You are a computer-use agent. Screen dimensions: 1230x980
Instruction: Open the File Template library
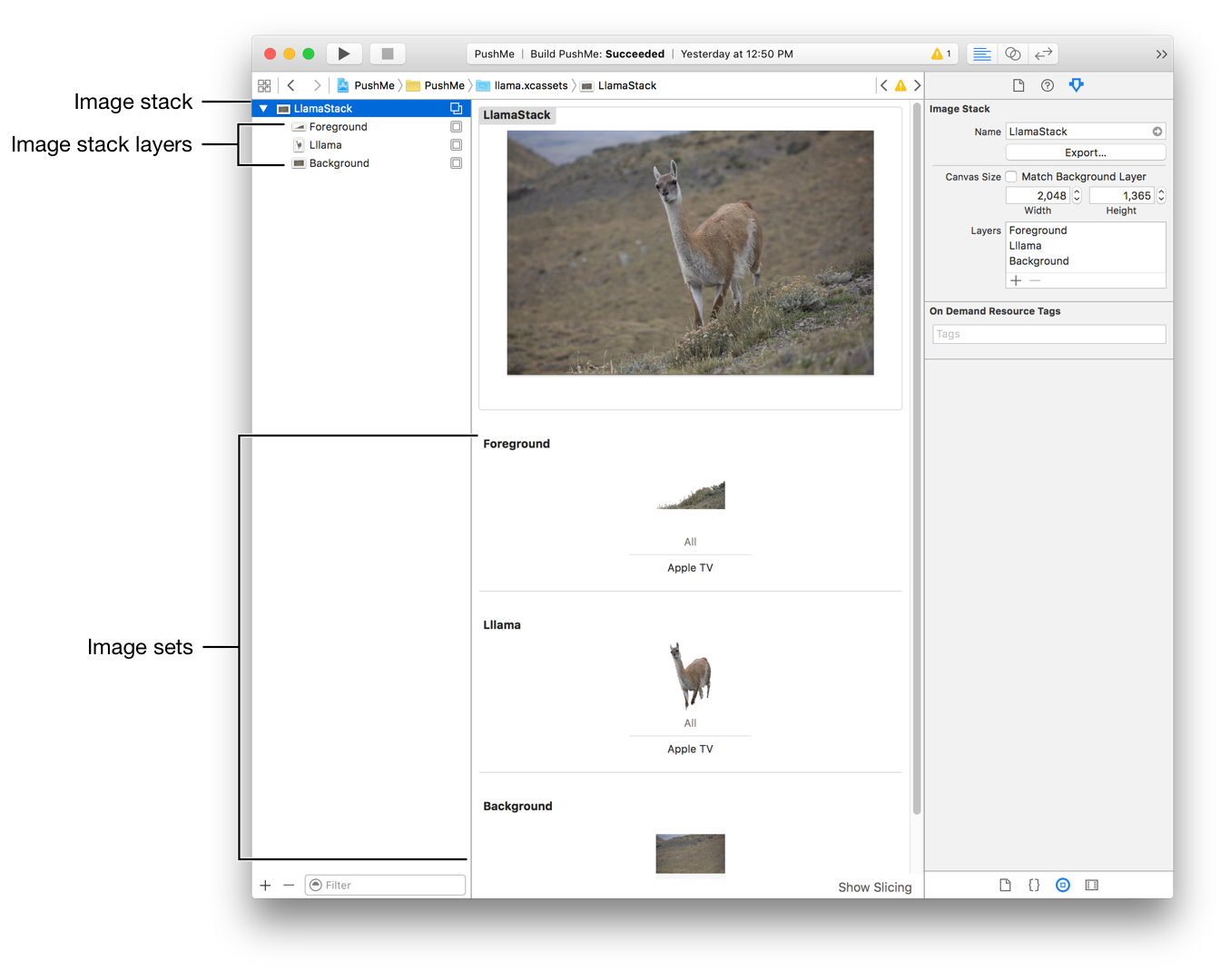pyautogui.click(x=1005, y=886)
